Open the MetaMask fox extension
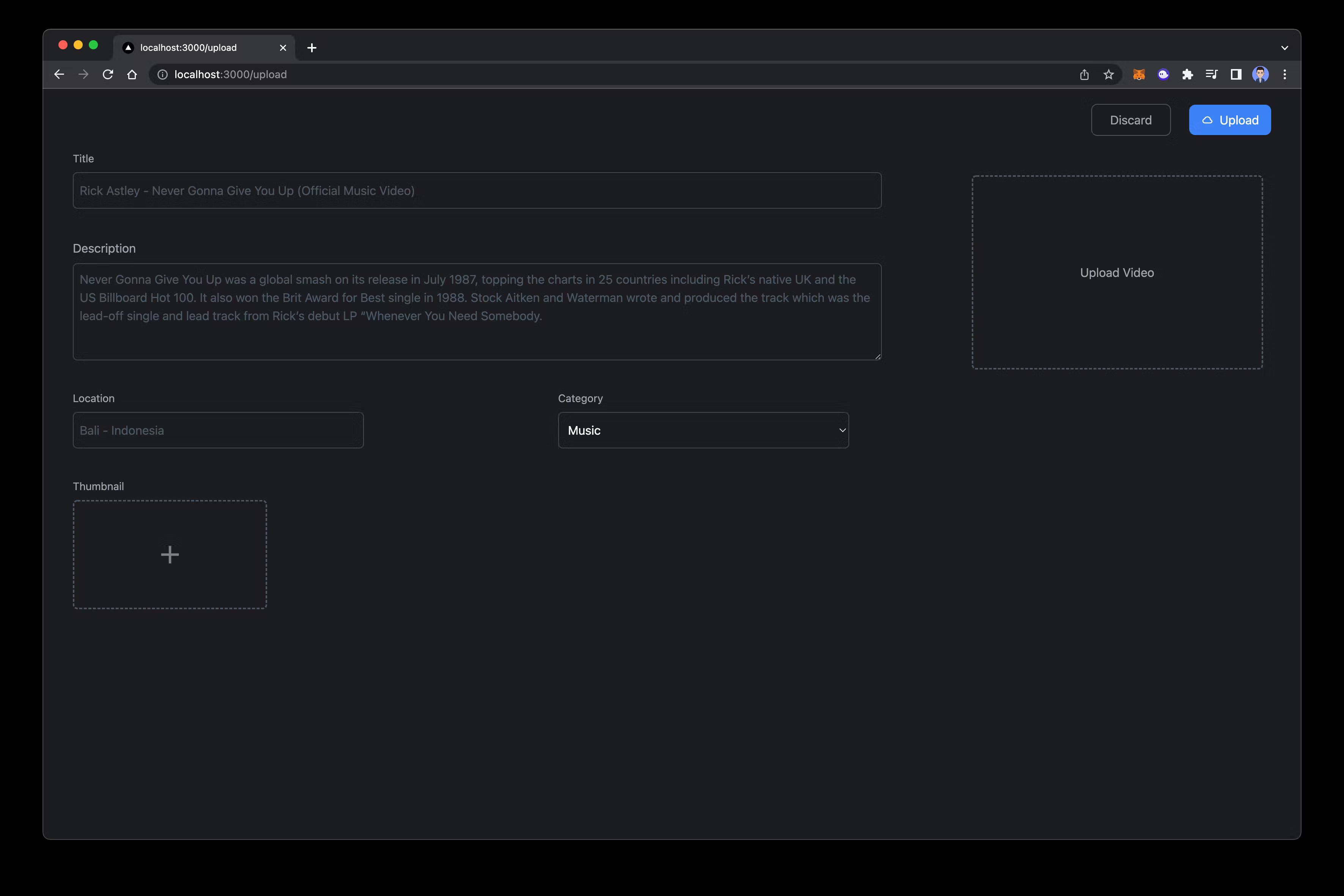Screen dimensions: 1344x896 click(x=1139, y=74)
